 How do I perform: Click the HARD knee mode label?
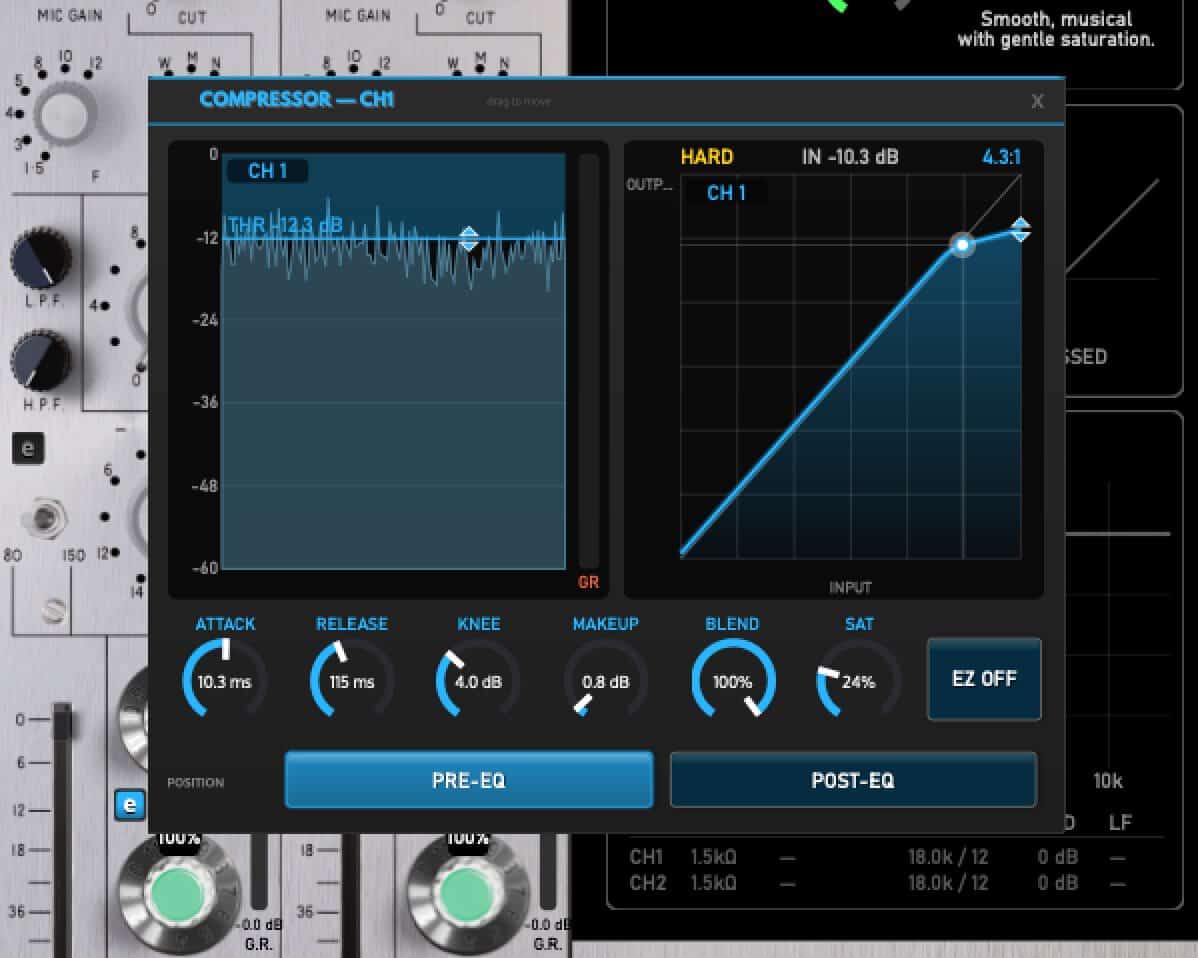pyautogui.click(x=707, y=157)
